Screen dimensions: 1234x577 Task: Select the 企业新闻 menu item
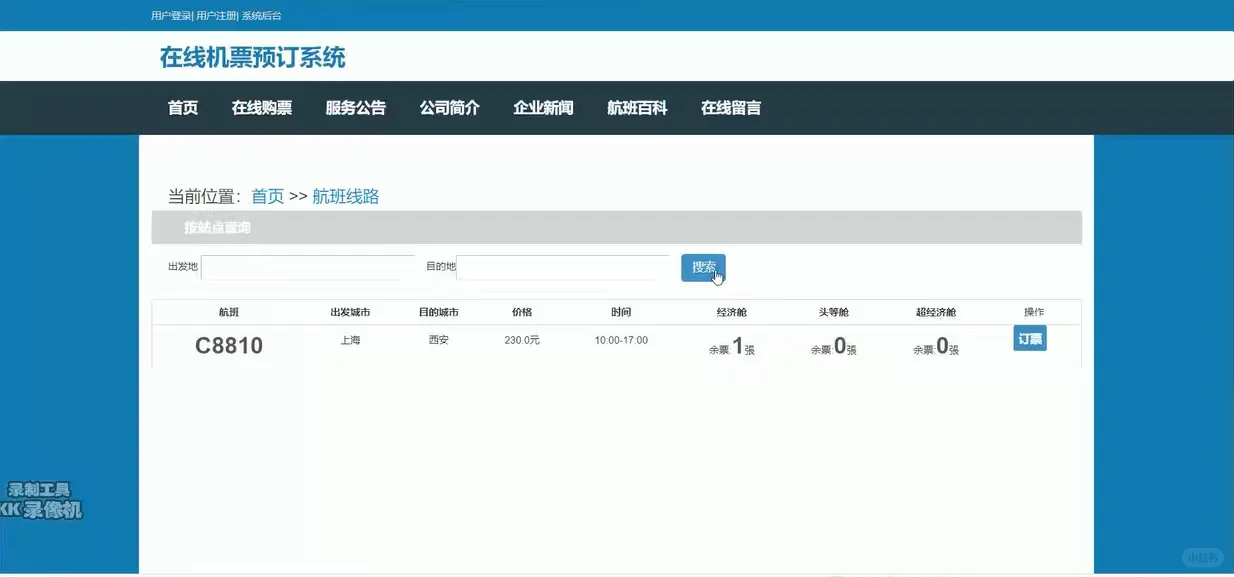point(543,107)
